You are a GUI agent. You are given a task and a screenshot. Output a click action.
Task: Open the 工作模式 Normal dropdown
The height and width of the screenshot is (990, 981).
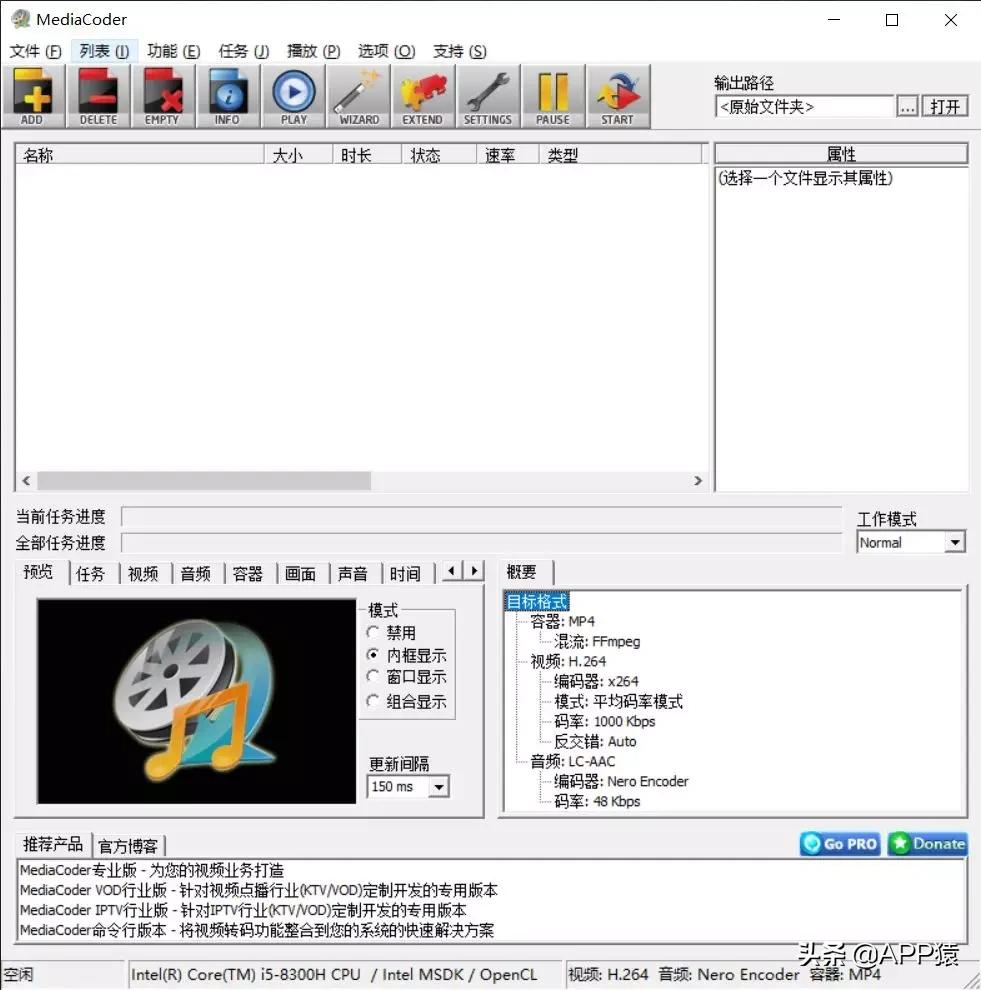tap(911, 542)
